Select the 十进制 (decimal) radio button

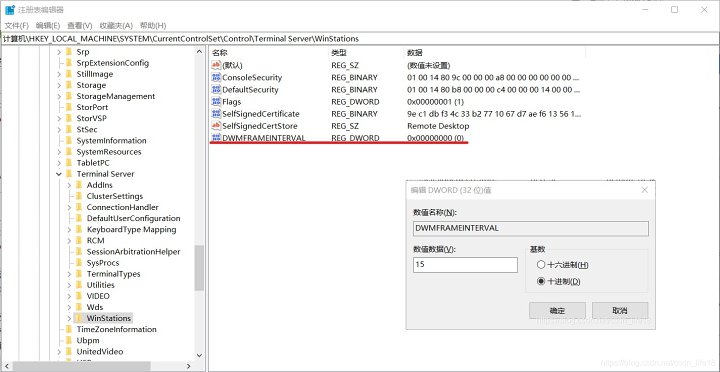click(x=541, y=281)
